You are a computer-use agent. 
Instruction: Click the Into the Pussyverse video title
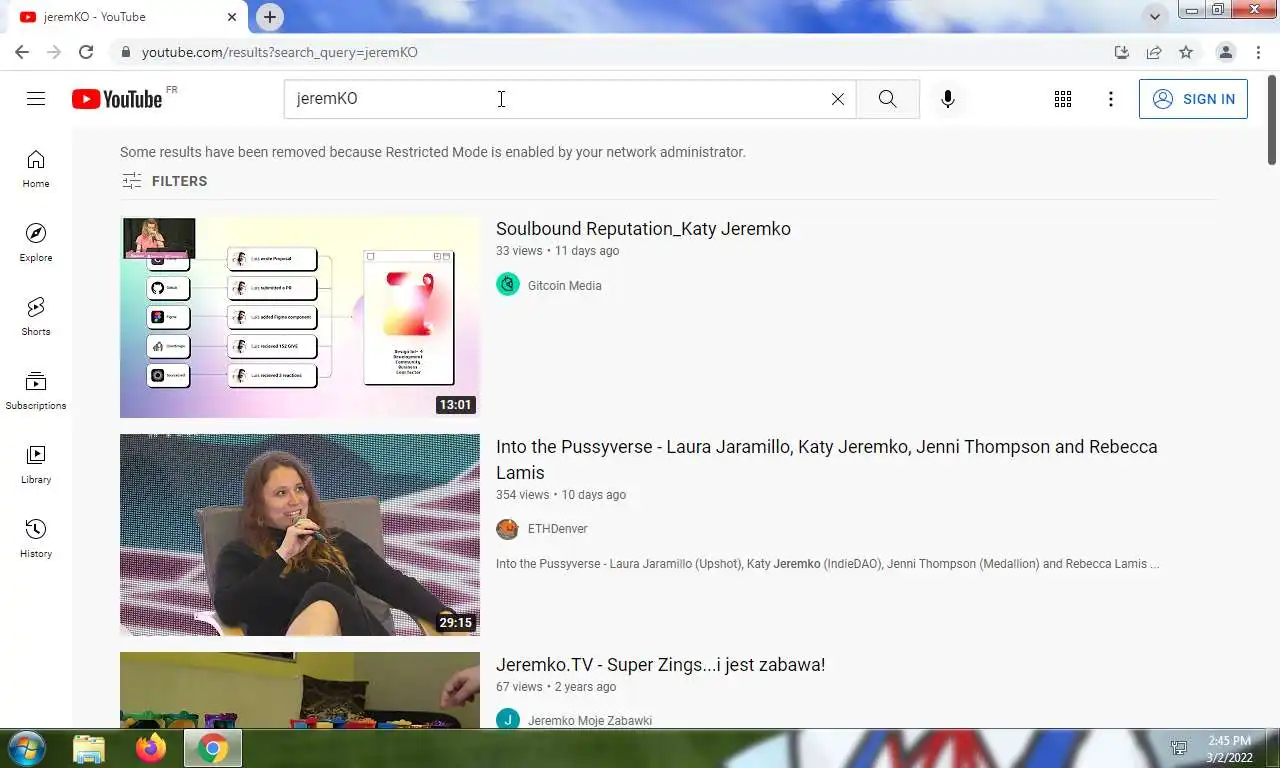point(827,460)
